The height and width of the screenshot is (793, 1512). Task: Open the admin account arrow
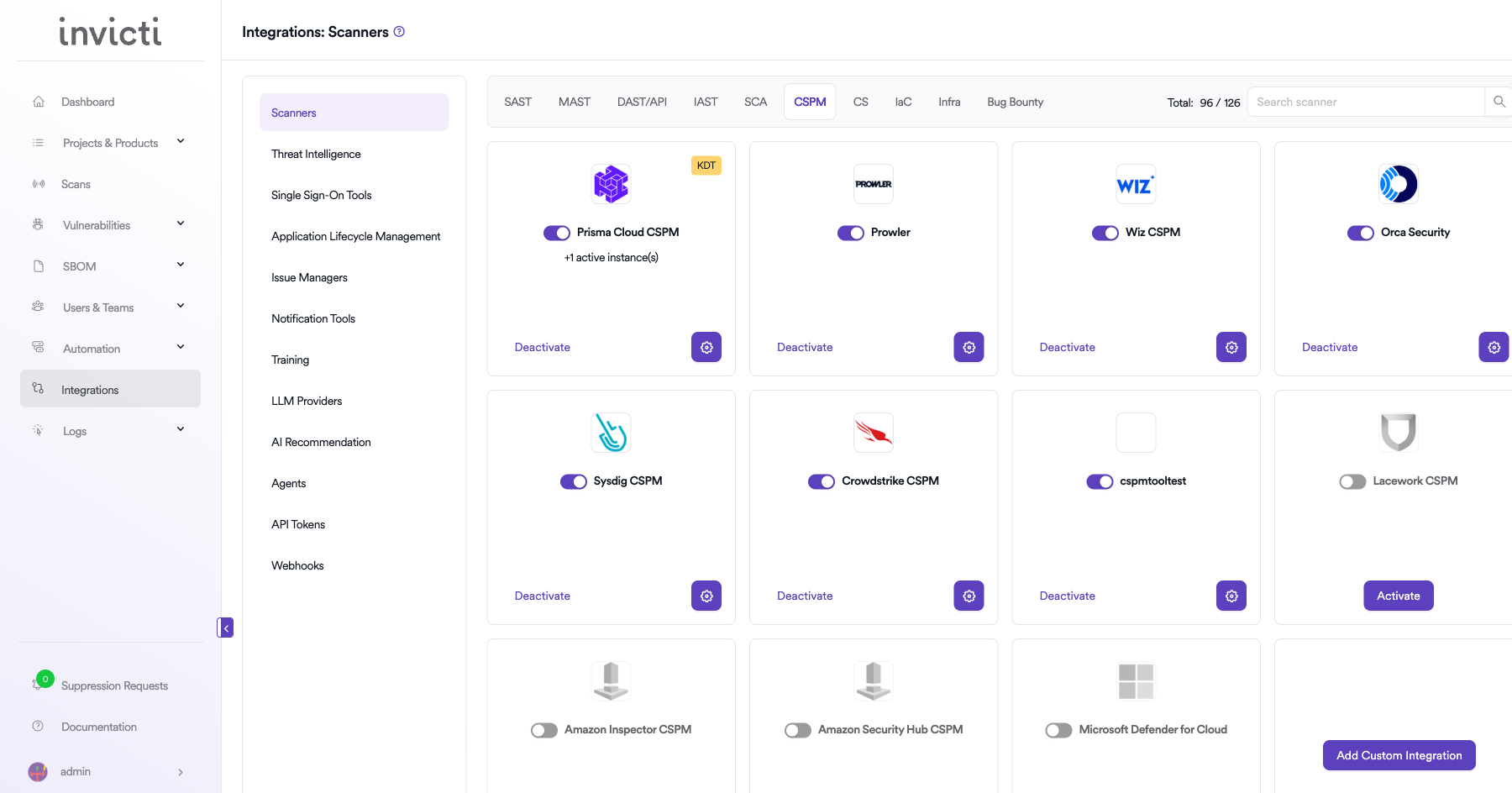click(181, 772)
